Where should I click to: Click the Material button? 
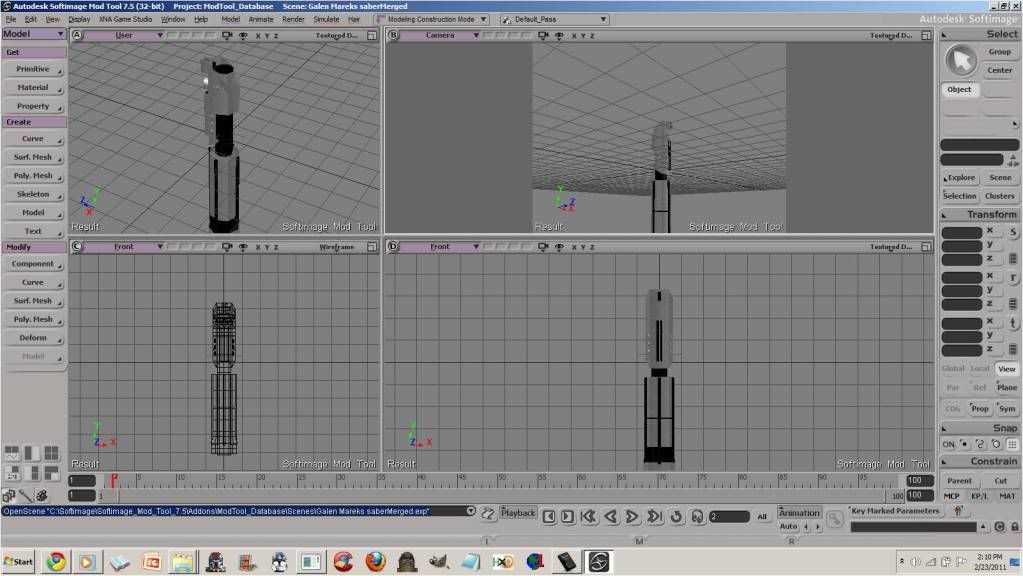33,87
